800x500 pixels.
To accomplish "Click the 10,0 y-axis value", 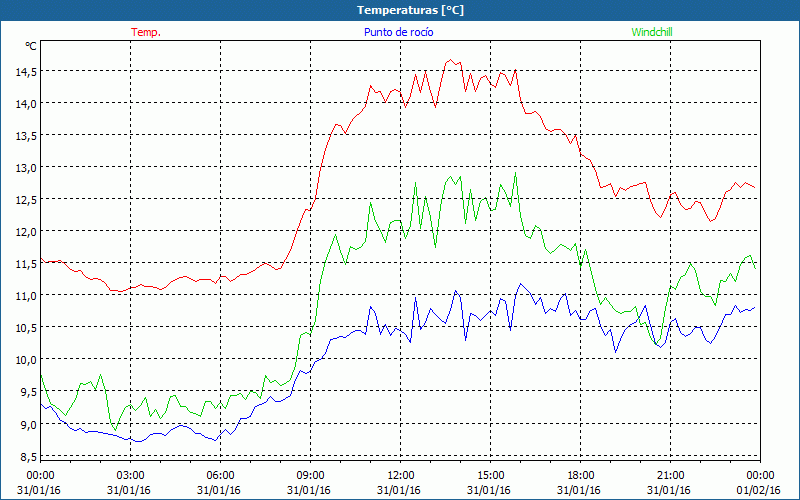I will tap(26, 360).
